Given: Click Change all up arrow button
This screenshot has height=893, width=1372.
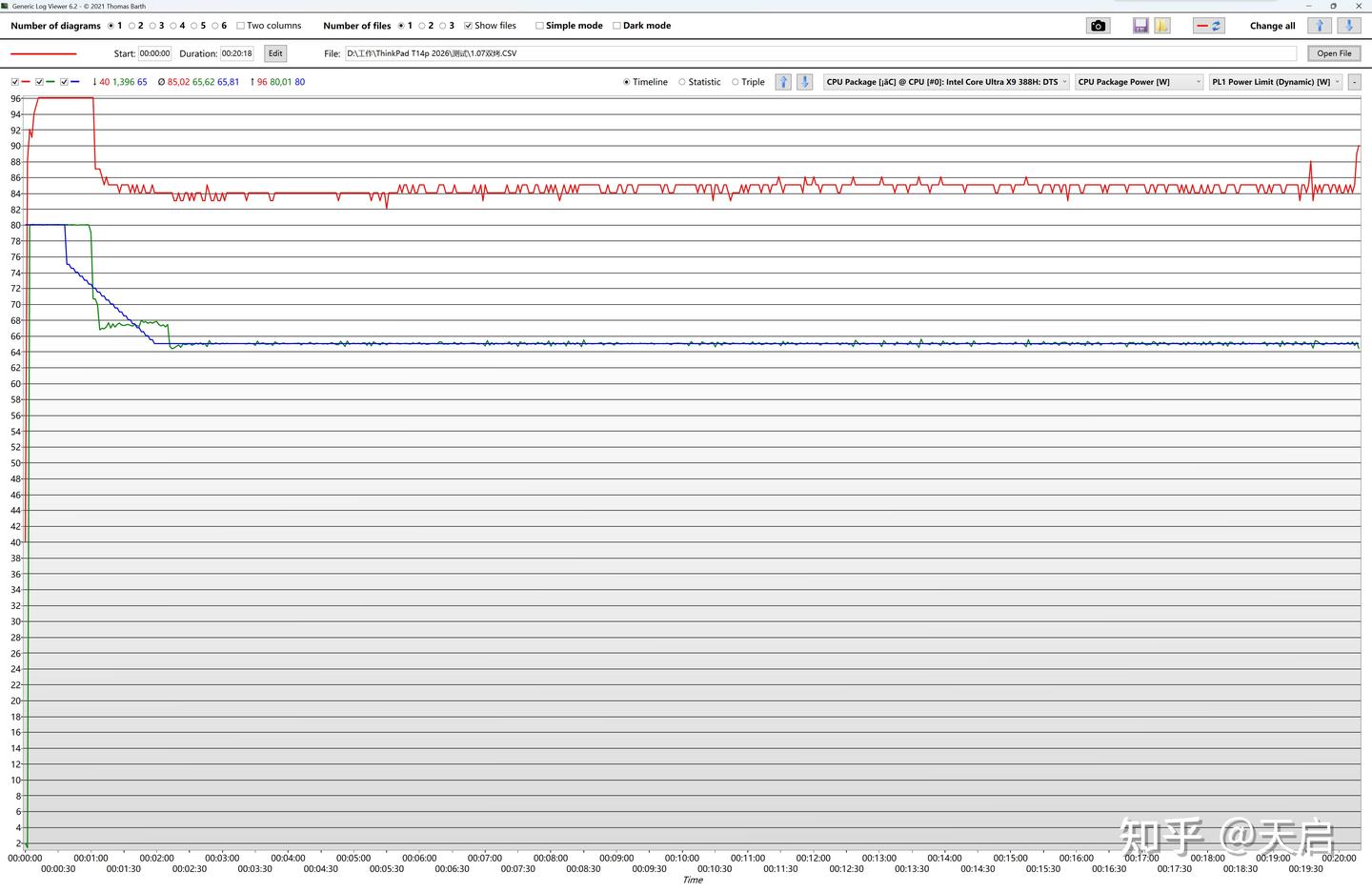Looking at the screenshot, I should 1320,26.
